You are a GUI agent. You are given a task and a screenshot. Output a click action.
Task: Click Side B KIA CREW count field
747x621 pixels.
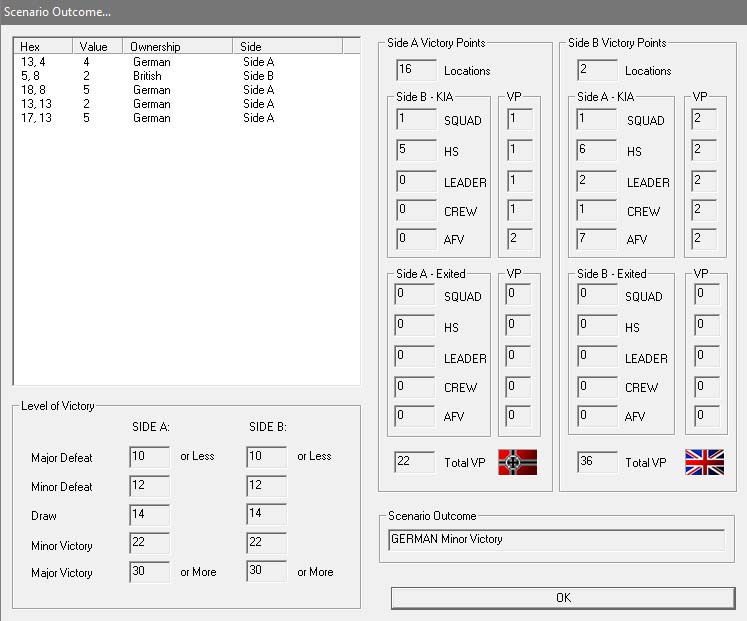[416, 210]
